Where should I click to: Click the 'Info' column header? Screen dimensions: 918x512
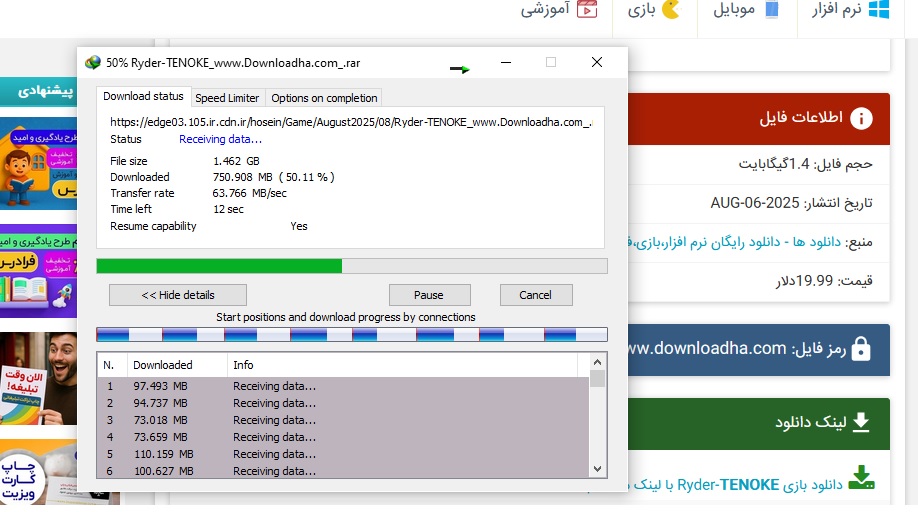point(402,365)
